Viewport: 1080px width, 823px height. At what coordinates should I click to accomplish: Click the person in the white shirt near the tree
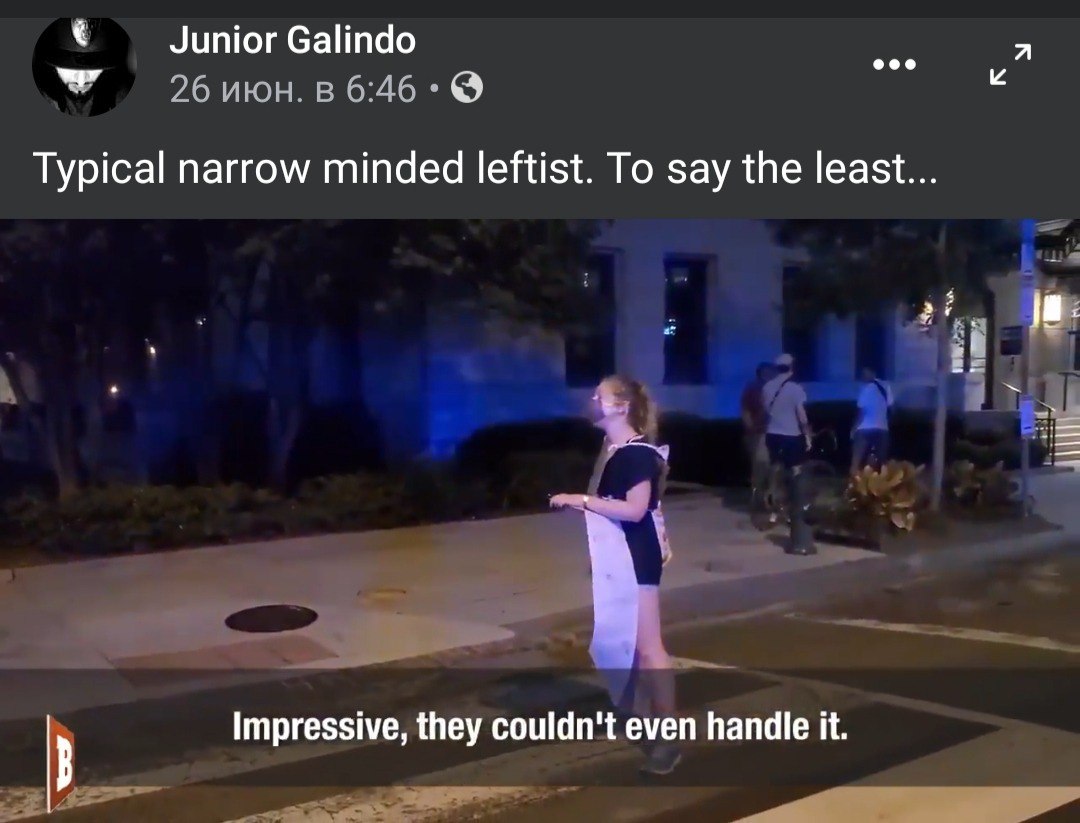(x=871, y=421)
